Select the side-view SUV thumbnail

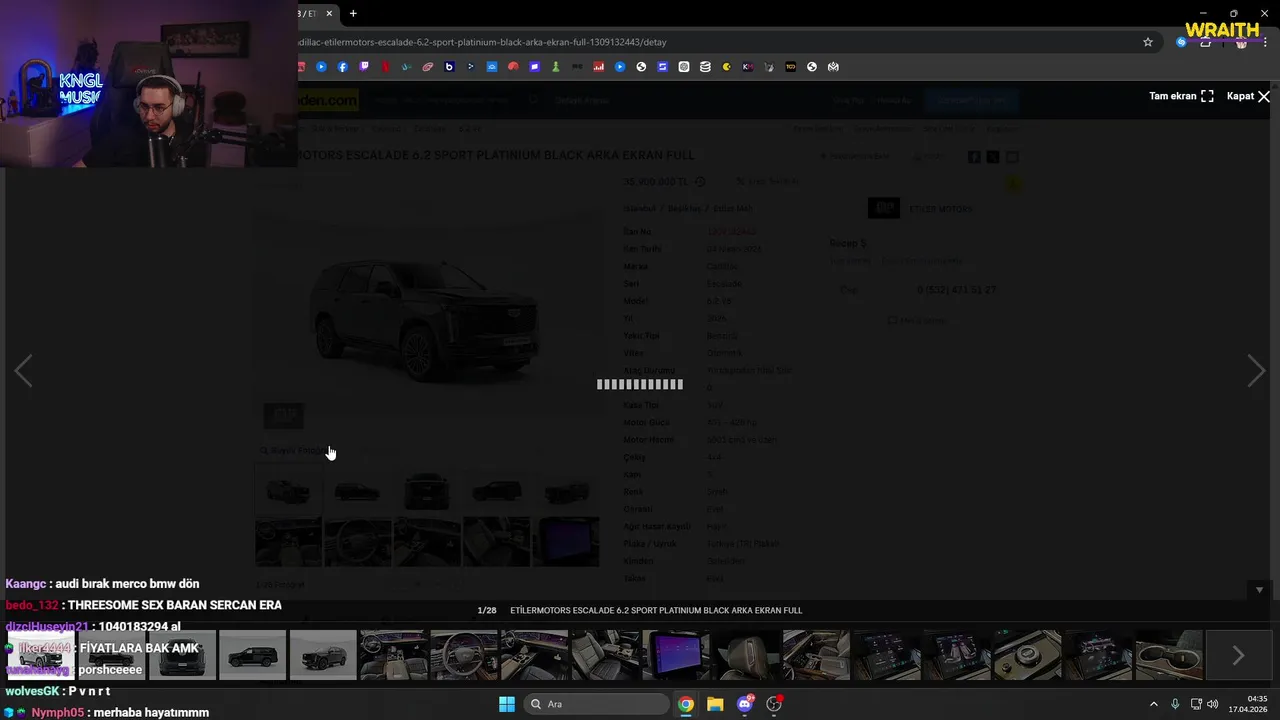252,655
